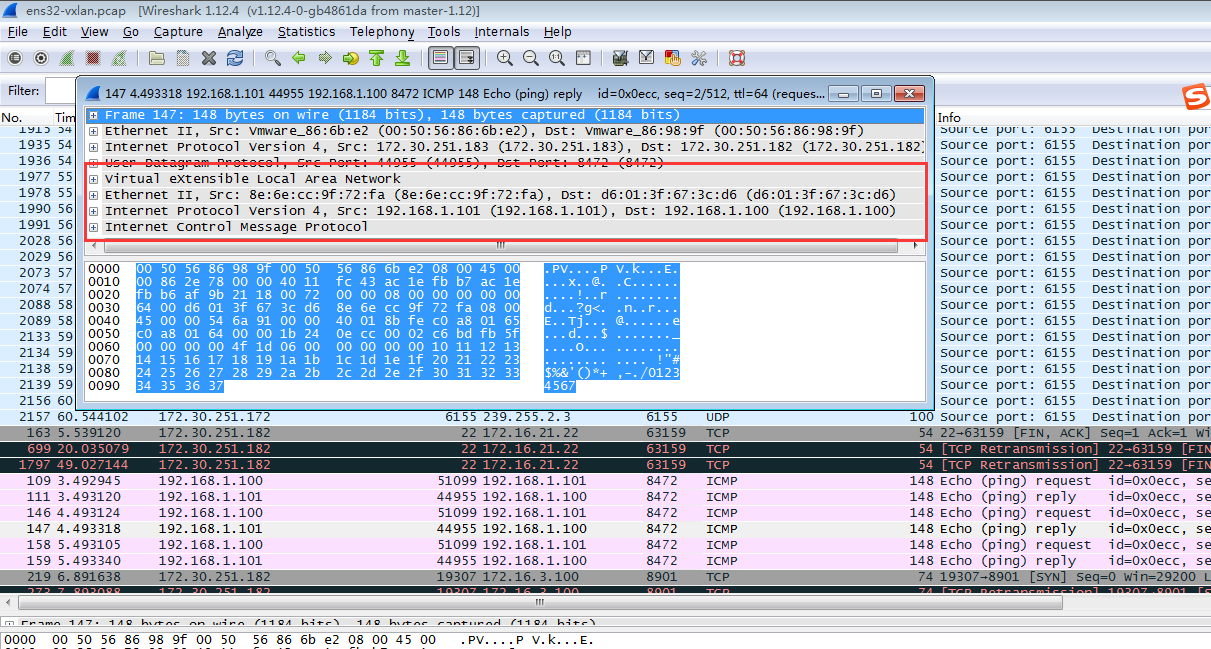Open the Edit menu

(54, 32)
